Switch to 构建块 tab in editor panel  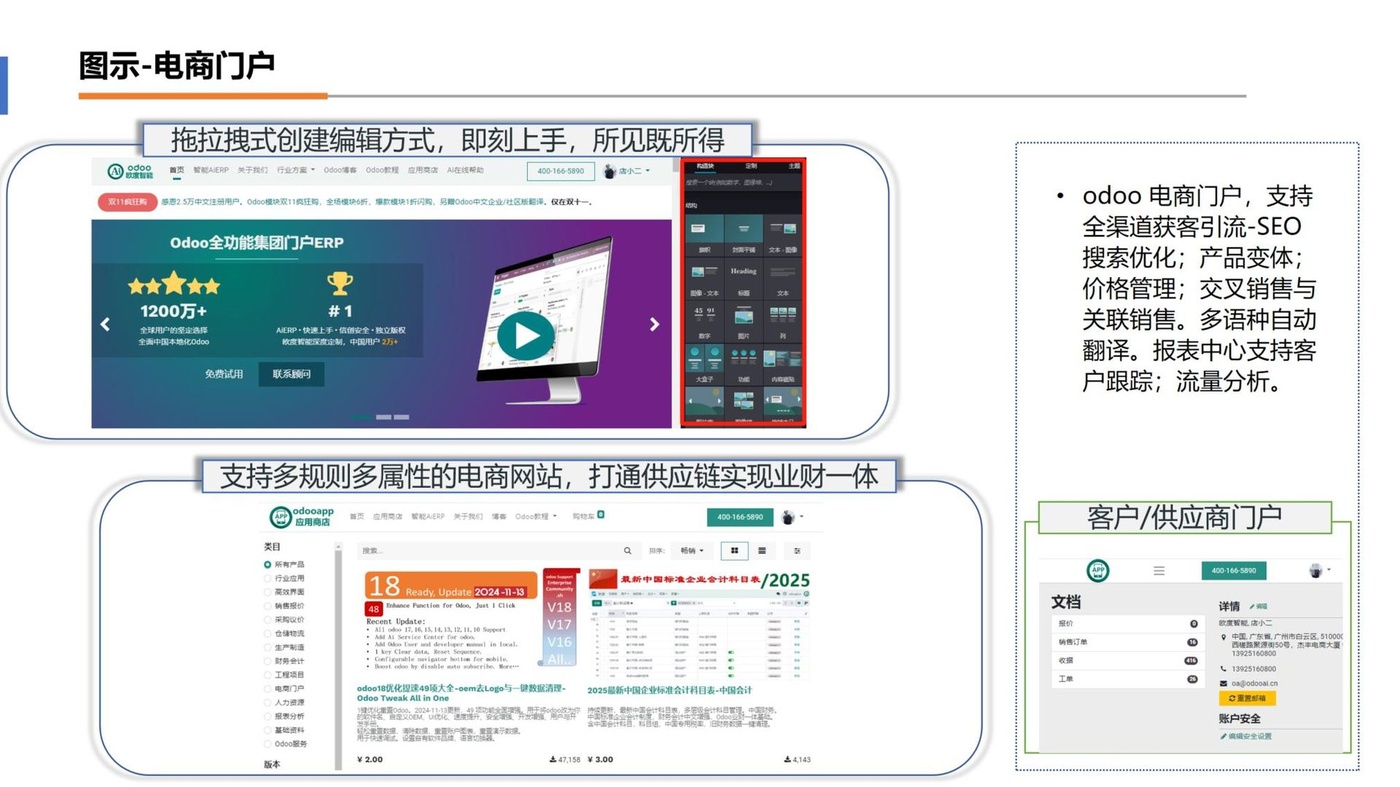pos(705,166)
